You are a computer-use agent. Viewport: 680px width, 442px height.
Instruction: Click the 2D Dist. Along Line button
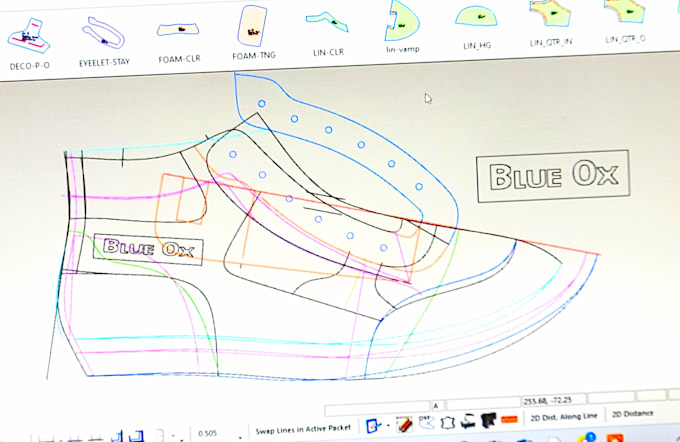pos(564,417)
